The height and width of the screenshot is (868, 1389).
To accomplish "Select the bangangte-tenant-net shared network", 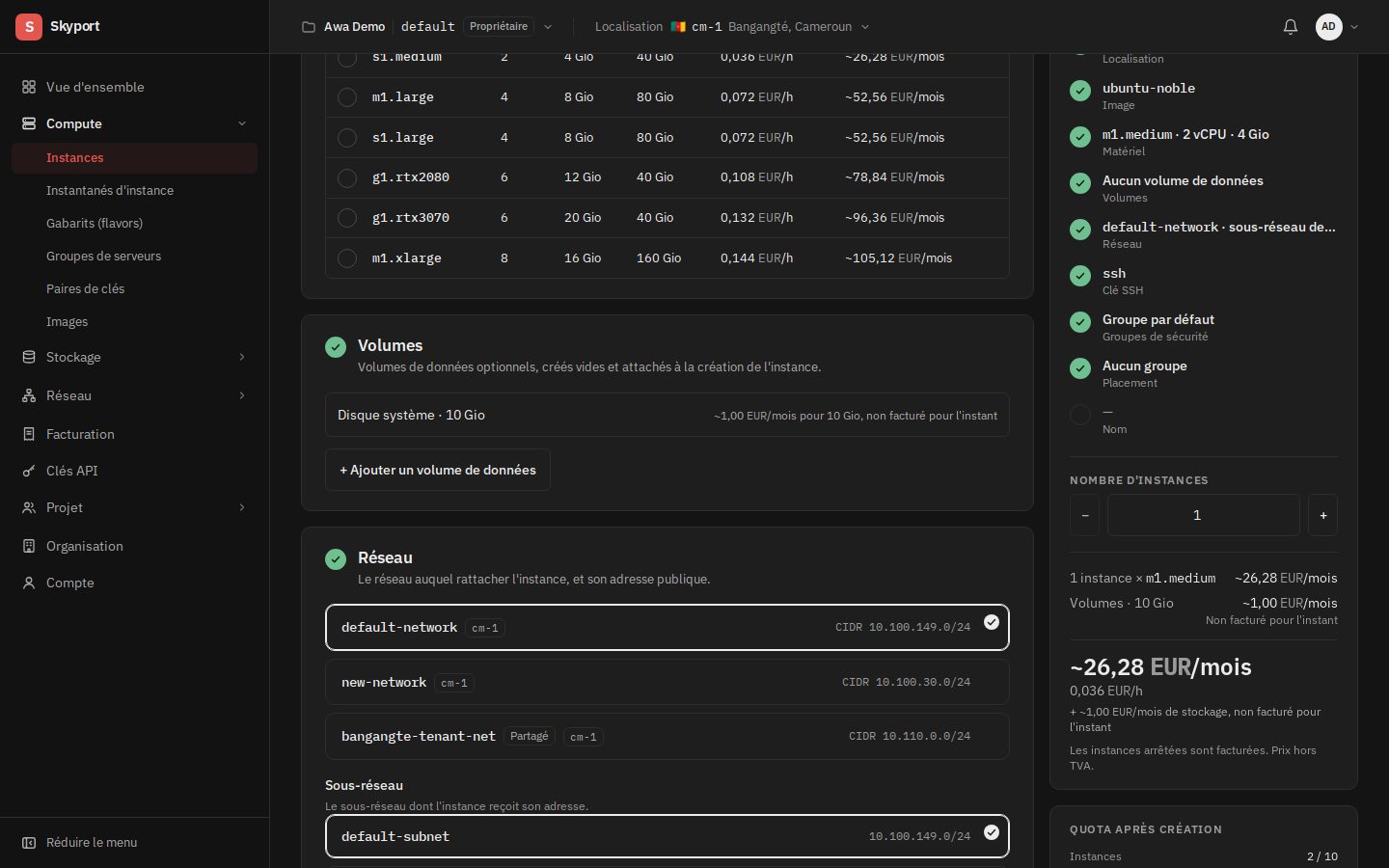I will 667,736.
